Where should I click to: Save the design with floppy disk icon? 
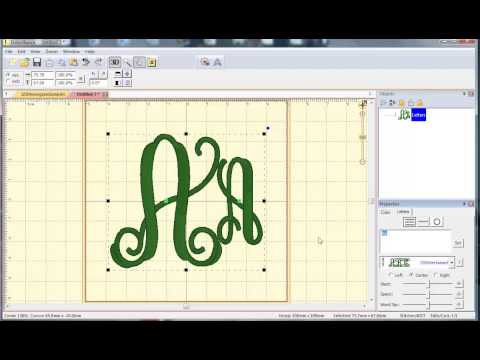pyautogui.click(x=37, y=62)
